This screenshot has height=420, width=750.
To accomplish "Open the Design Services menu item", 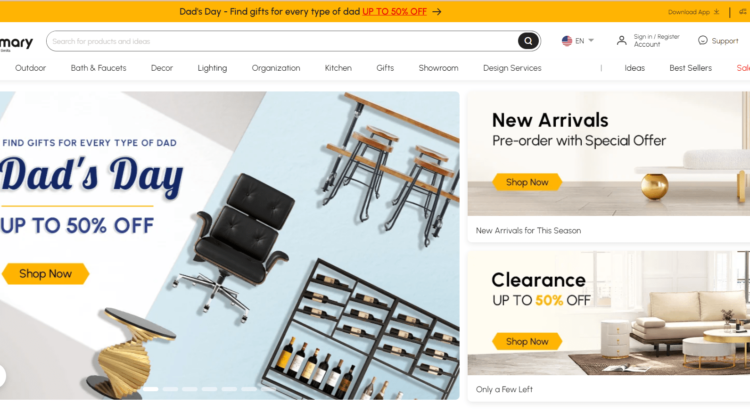I will 512,68.
